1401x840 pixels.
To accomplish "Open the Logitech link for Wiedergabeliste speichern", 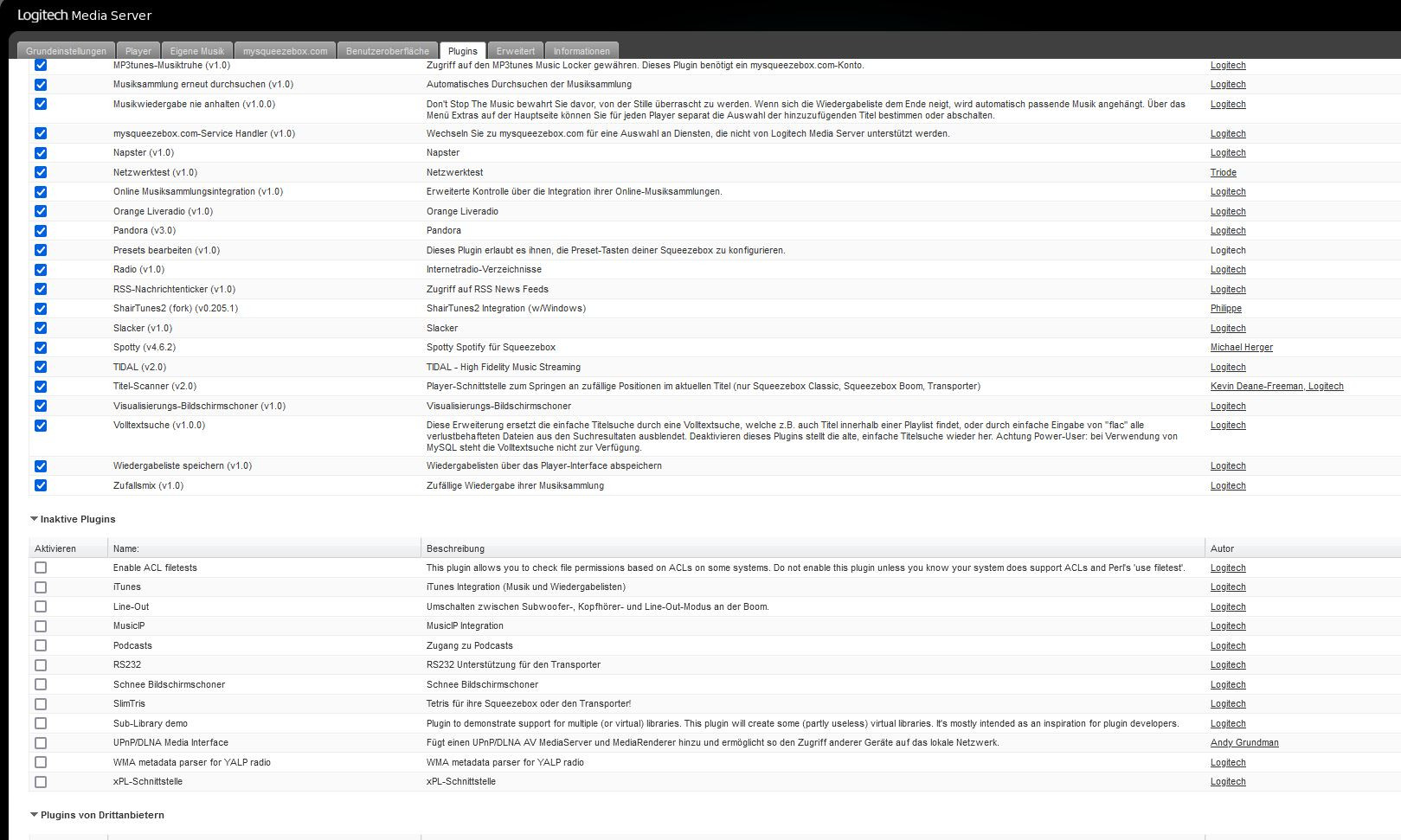I will click(x=1228, y=465).
